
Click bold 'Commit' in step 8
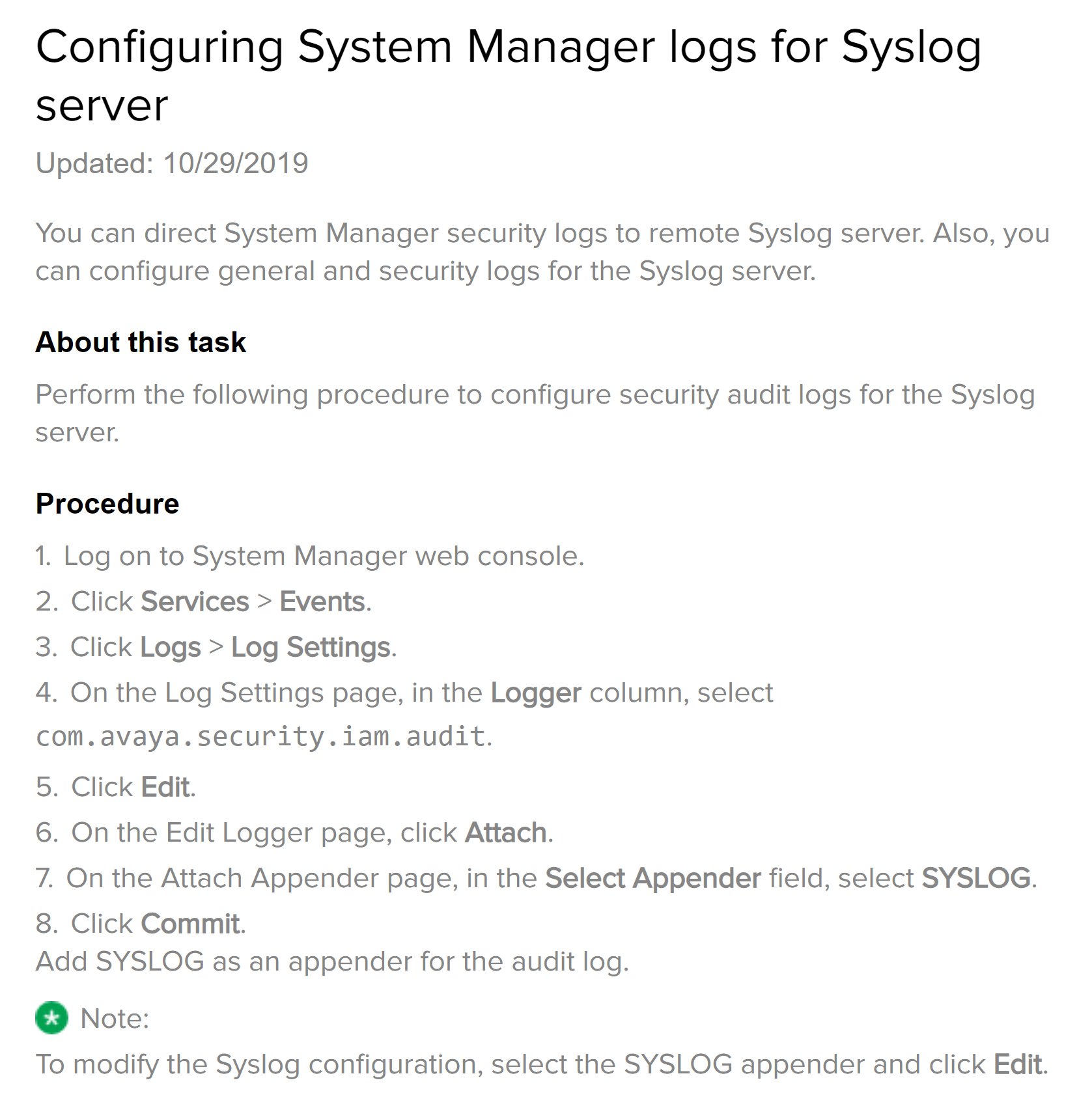pos(190,924)
